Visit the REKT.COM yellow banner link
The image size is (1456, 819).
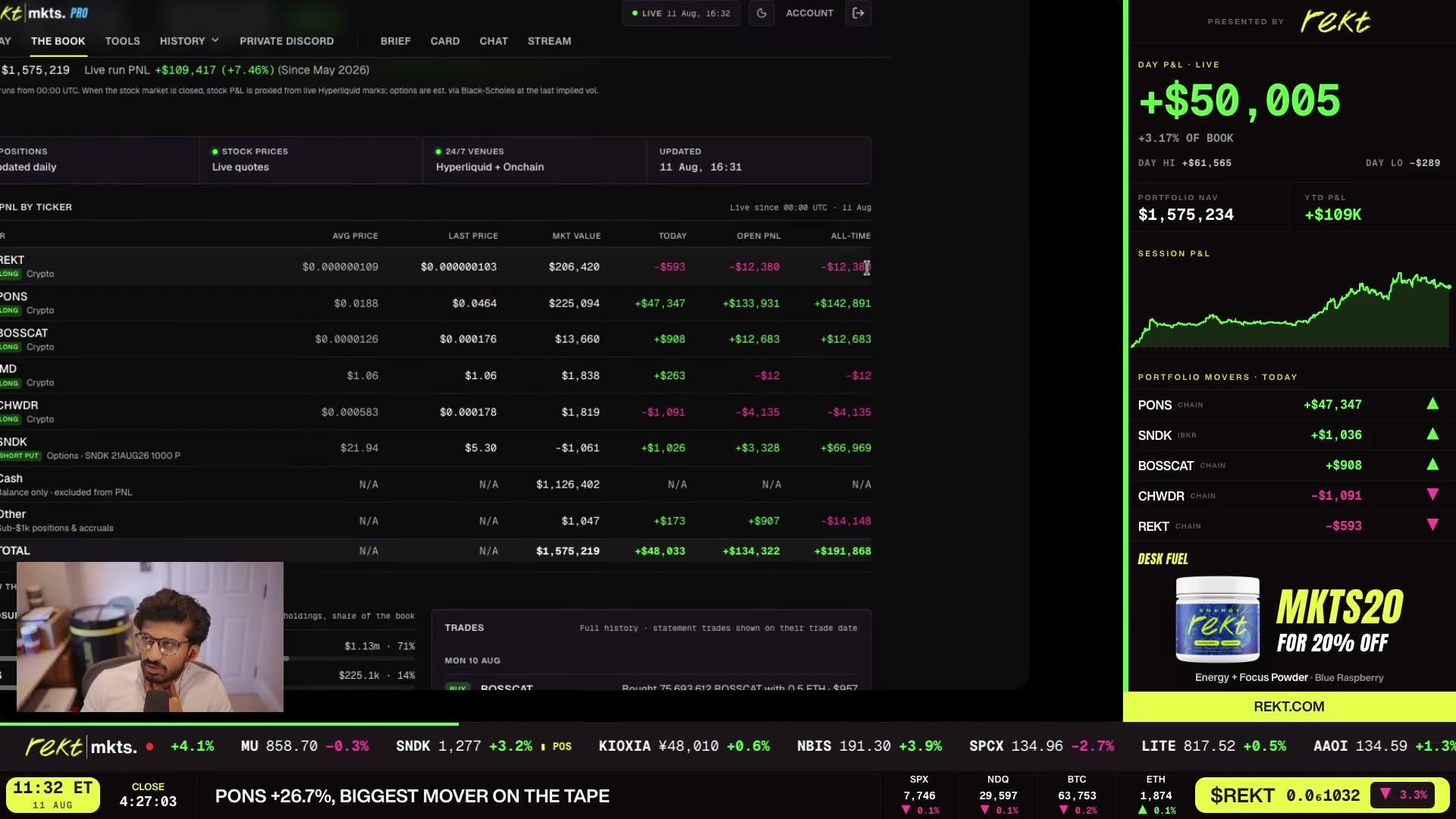coord(1288,707)
